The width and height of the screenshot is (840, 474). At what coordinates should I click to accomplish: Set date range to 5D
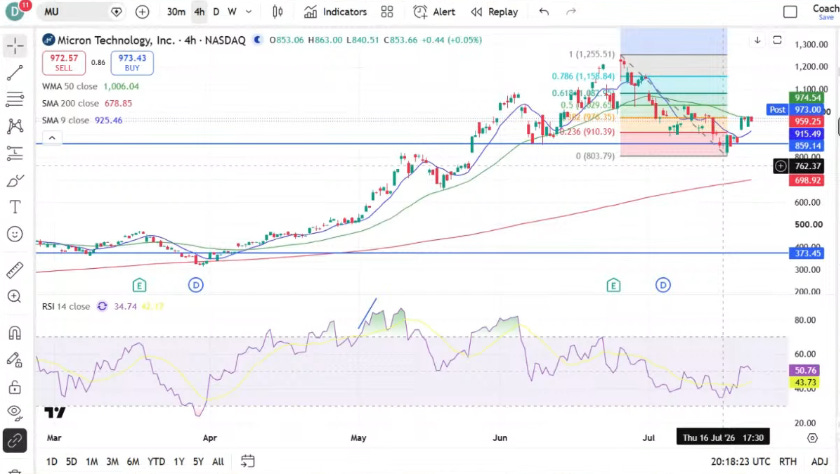[x=71, y=461]
